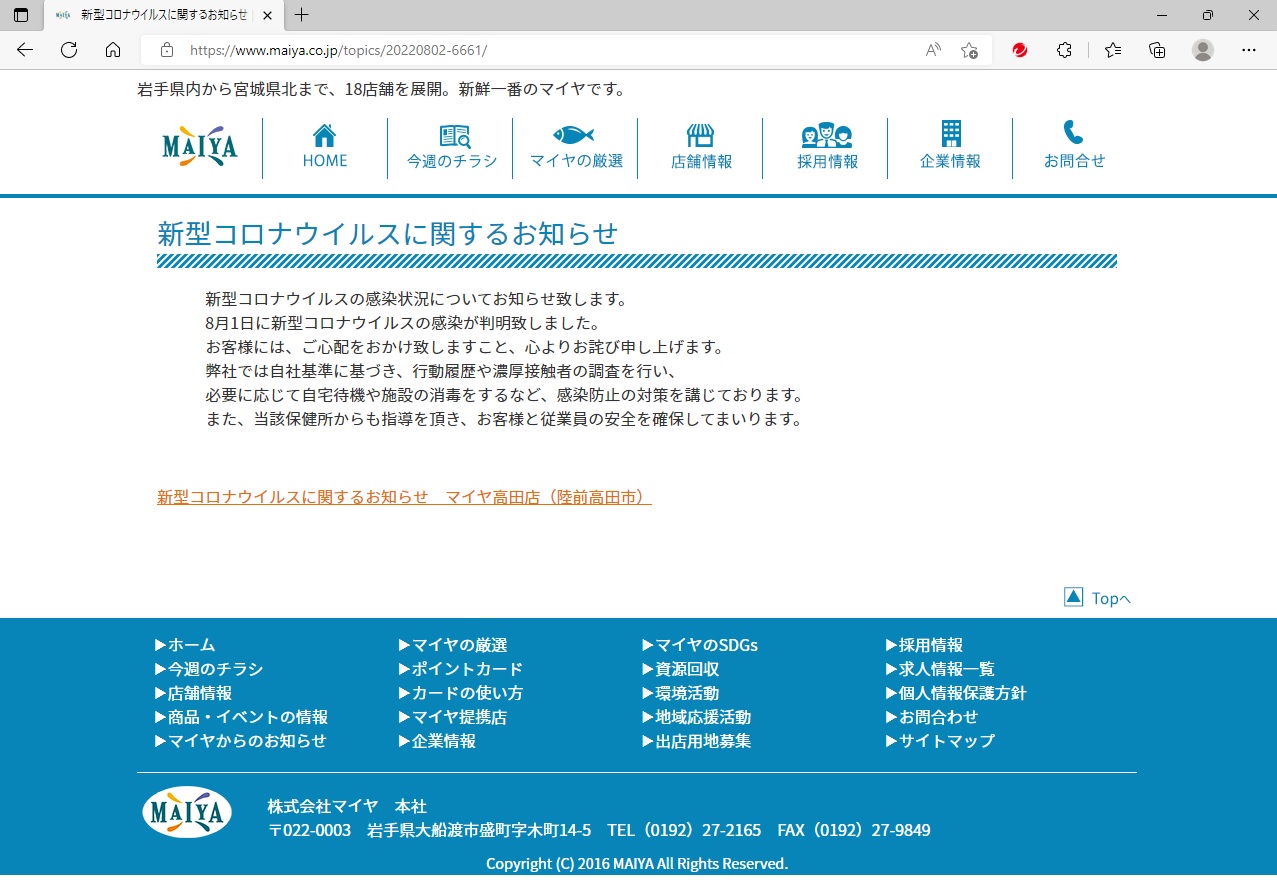Click the お問合せ phone icon

1073,133
